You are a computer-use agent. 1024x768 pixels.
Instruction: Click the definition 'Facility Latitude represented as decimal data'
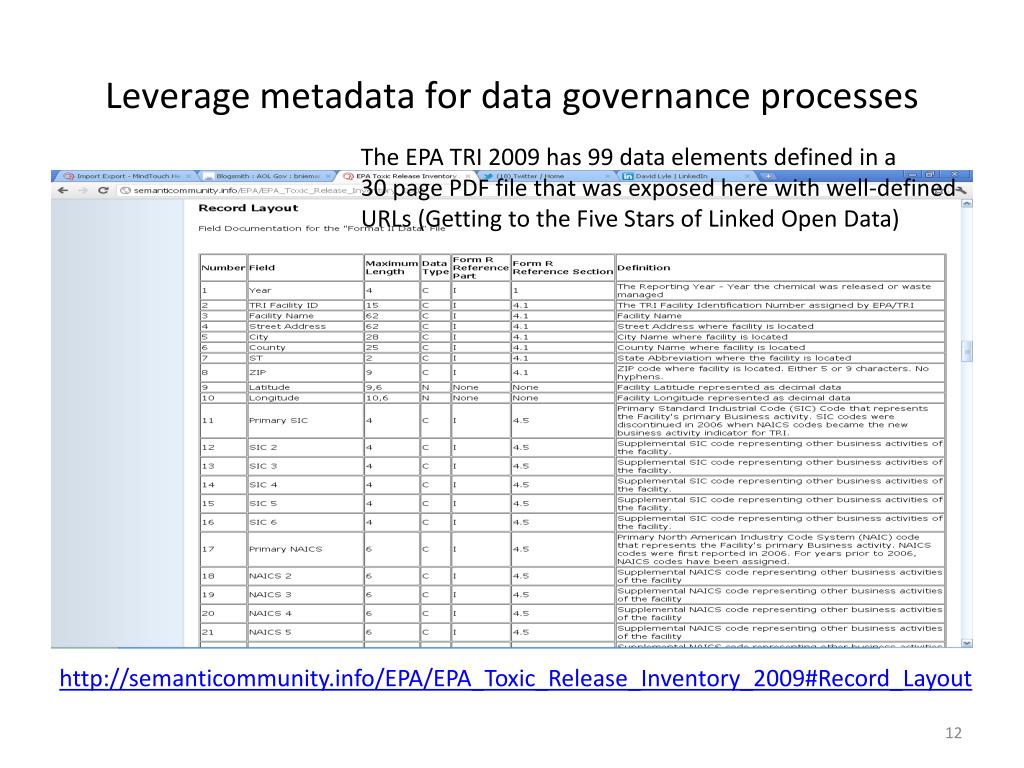click(x=729, y=387)
